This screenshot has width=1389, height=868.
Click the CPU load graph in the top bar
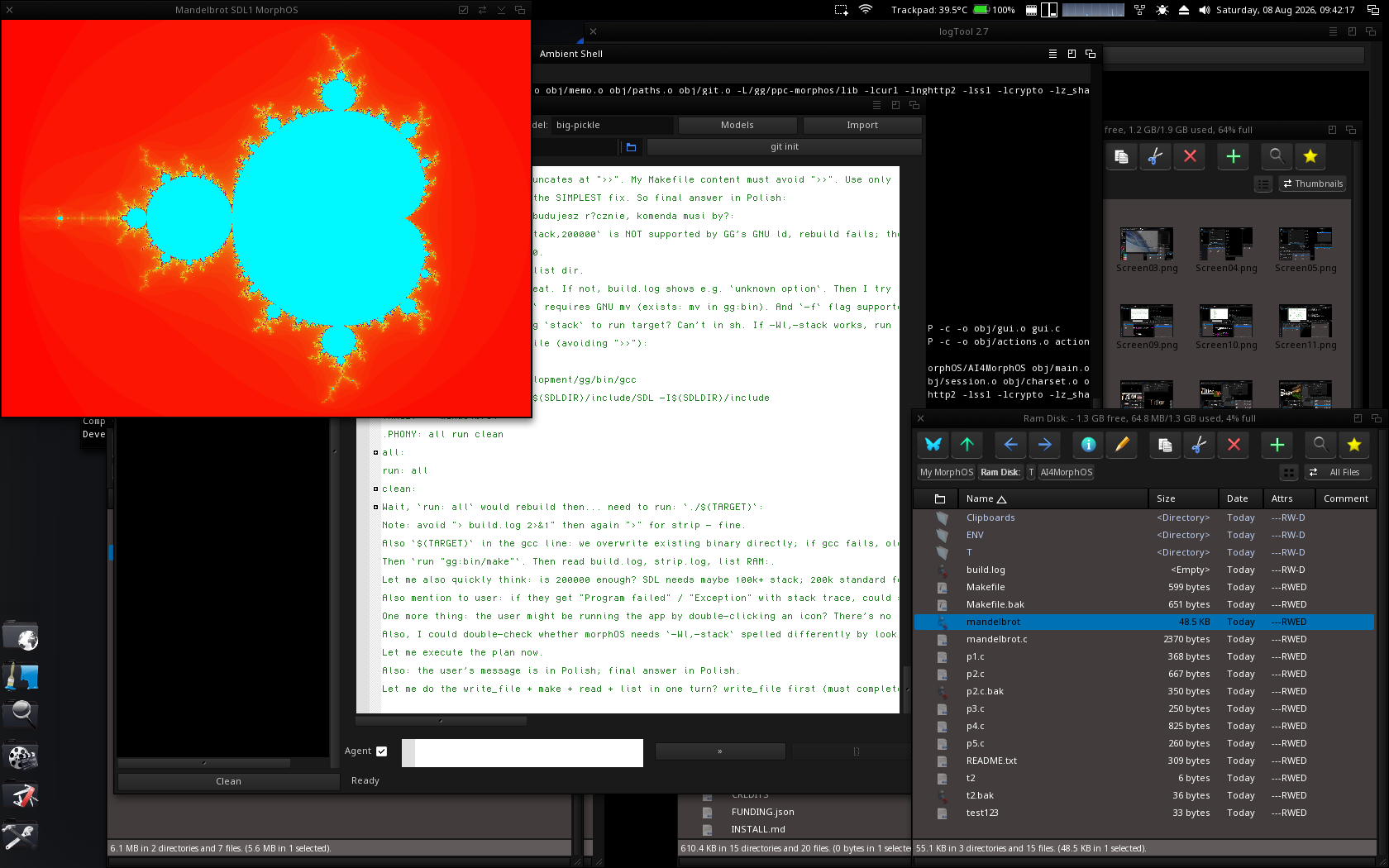coord(1093,10)
